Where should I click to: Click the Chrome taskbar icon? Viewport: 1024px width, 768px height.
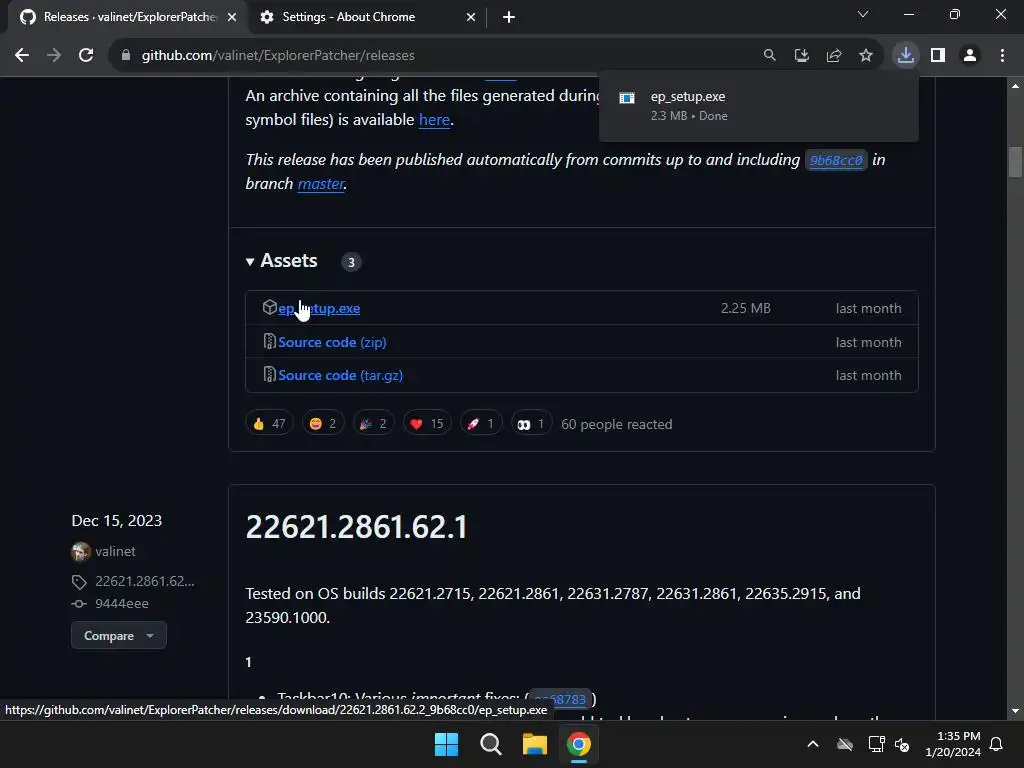(x=579, y=744)
